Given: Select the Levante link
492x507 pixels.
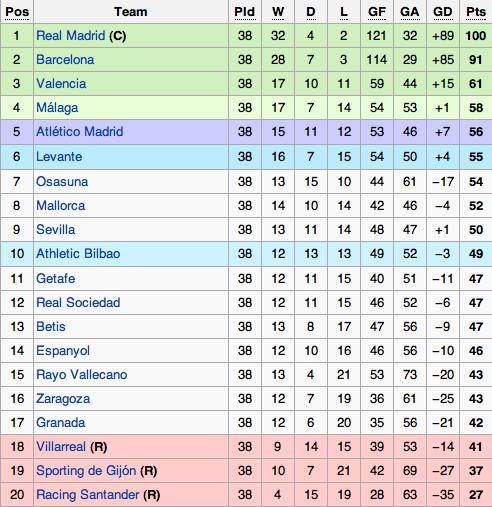Looking at the screenshot, I should (59, 157).
